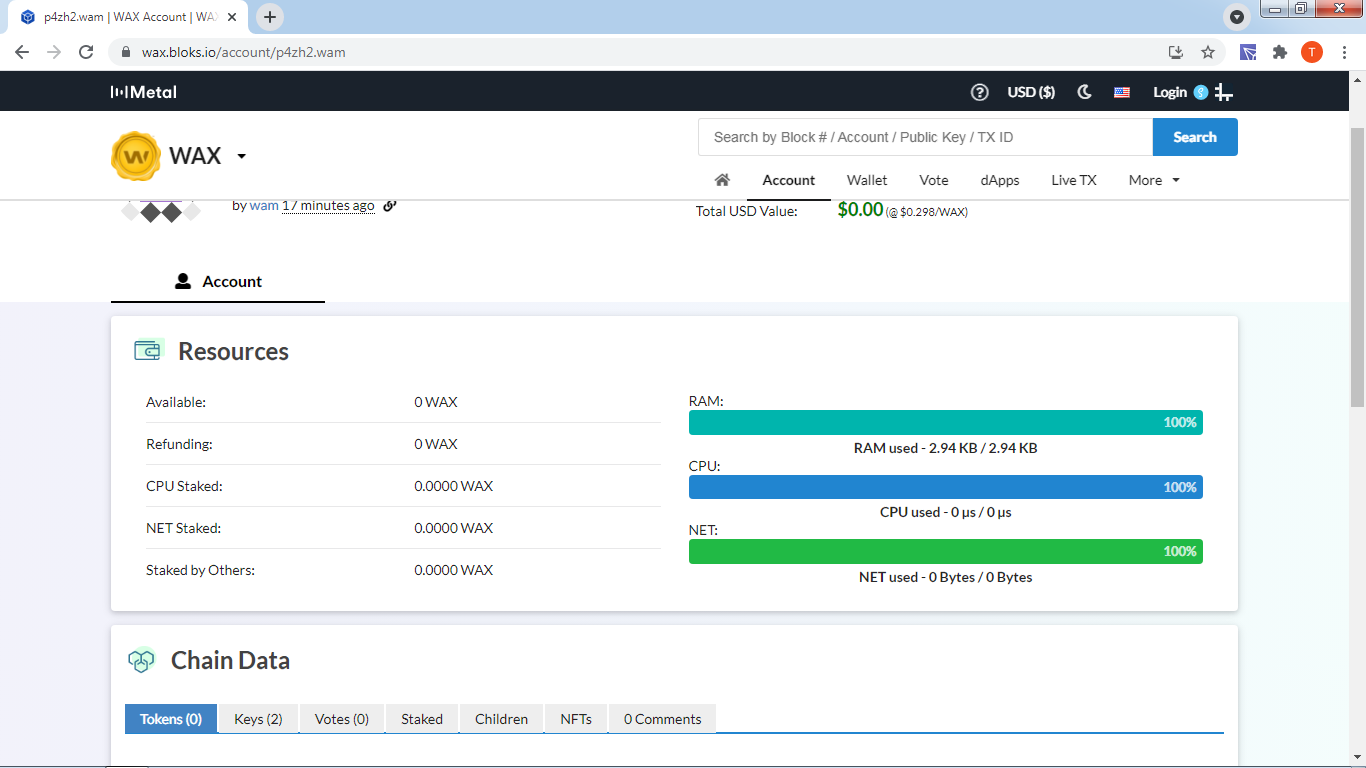This screenshot has height=768, width=1366.
Task: Open the Chrome extensions puzzle icon
Action: tap(1280, 52)
